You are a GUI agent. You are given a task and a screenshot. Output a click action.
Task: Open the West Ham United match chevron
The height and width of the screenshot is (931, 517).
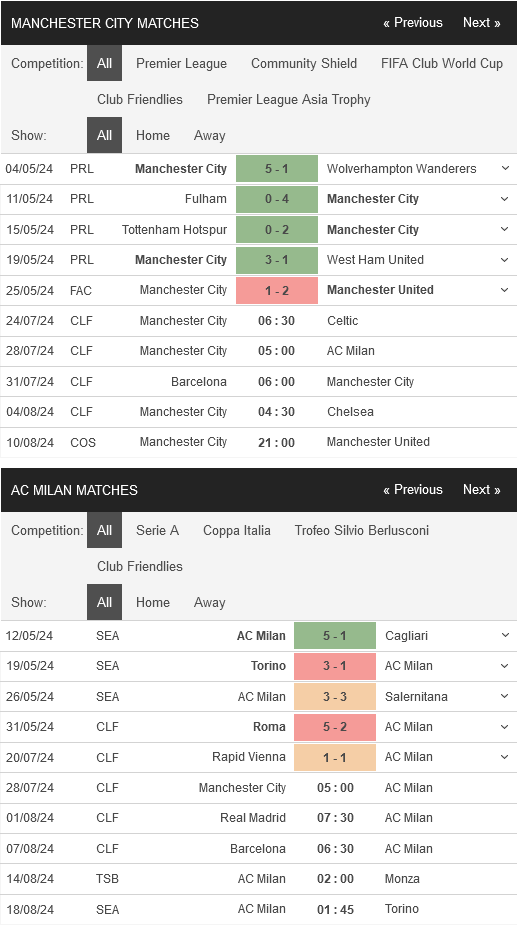click(505, 260)
